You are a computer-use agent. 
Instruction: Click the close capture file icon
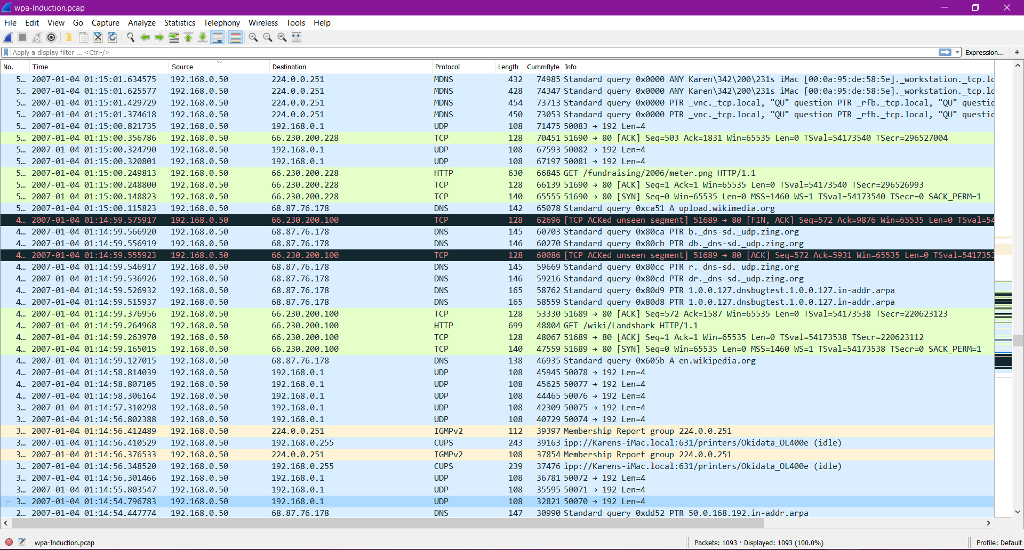click(98, 37)
